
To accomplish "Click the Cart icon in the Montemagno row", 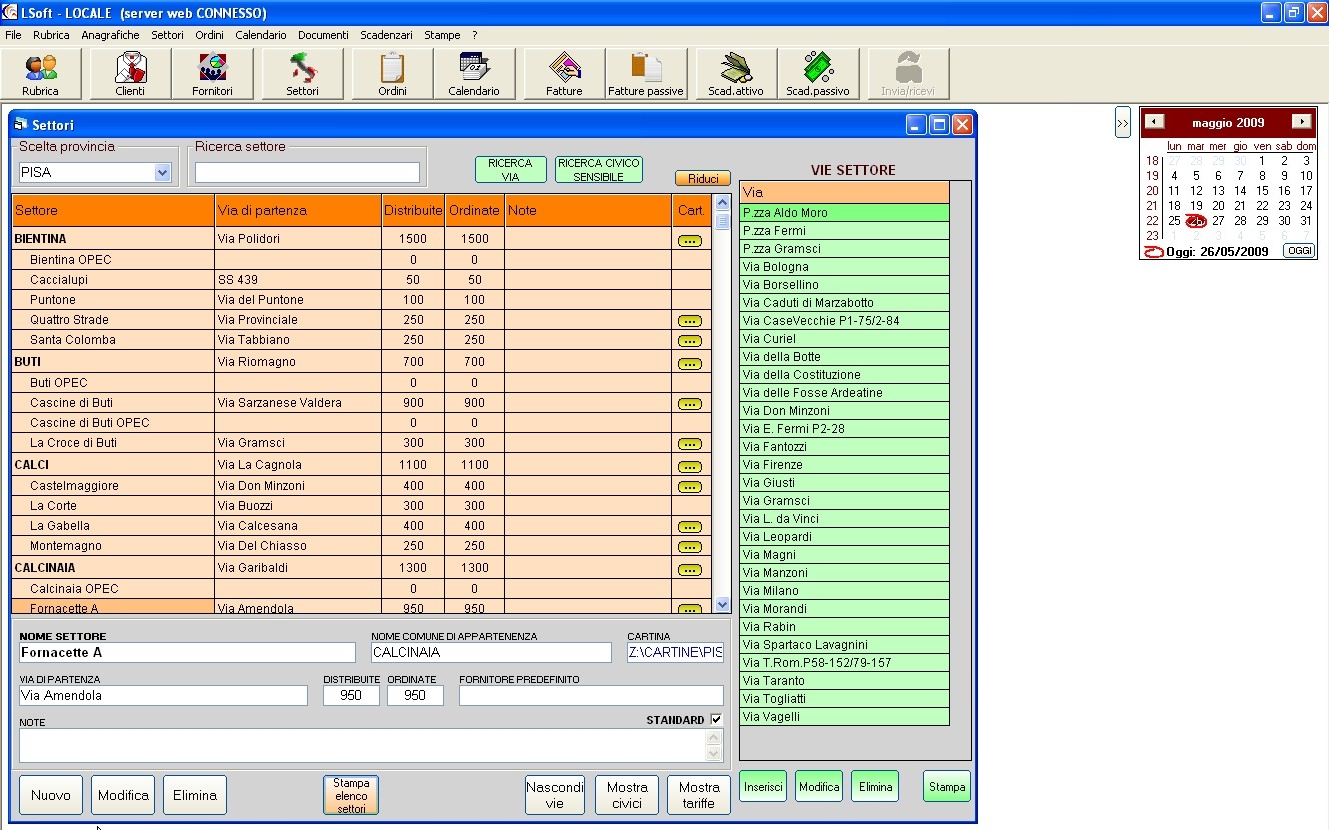I will [x=690, y=547].
